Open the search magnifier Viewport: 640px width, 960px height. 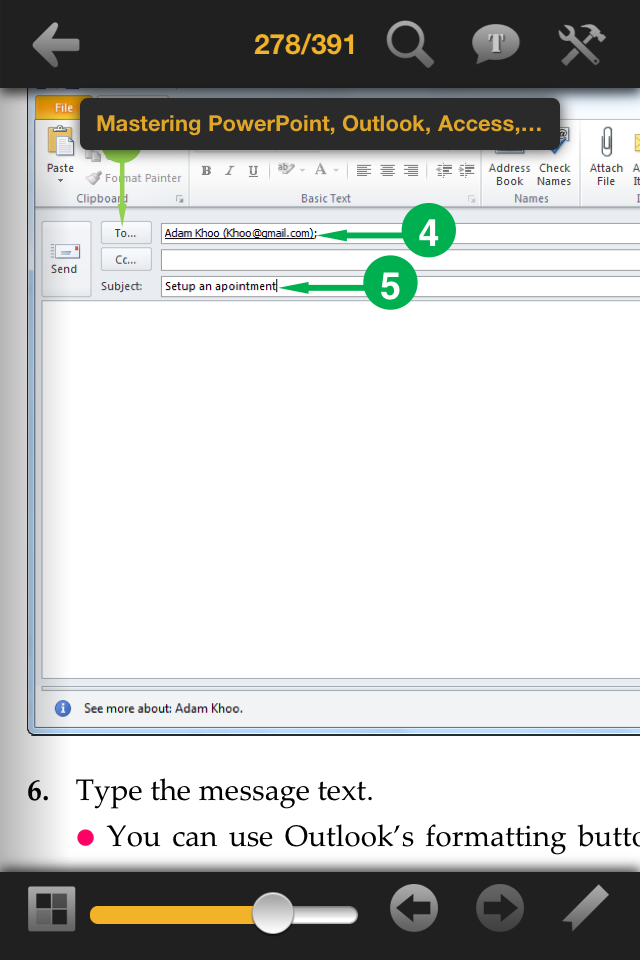coord(410,43)
